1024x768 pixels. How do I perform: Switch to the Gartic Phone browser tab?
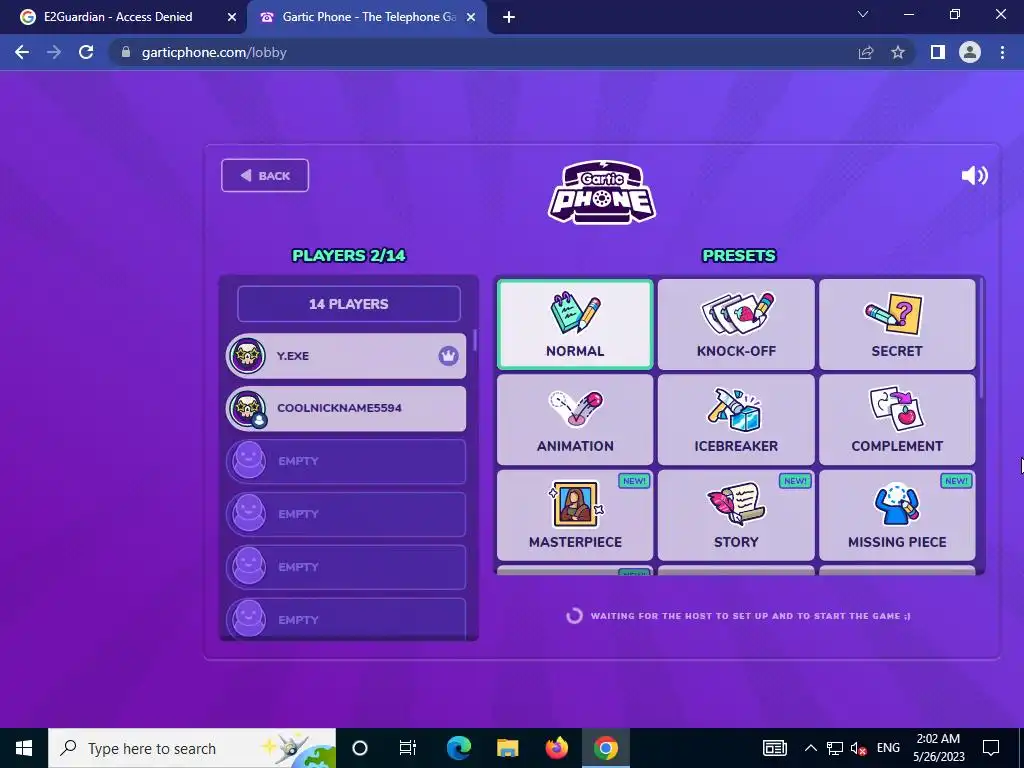pyautogui.click(x=369, y=17)
